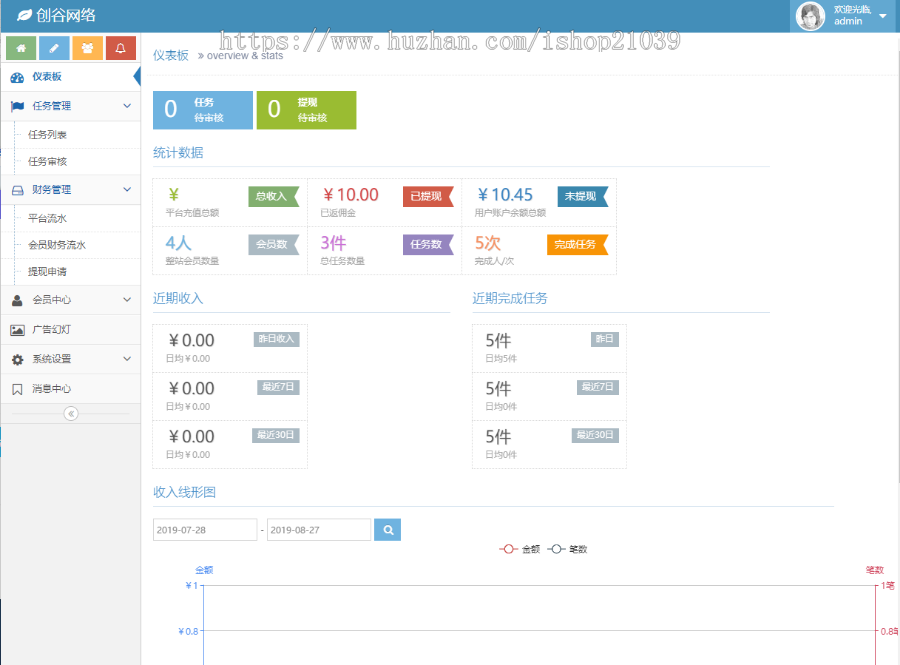Click the start date field showing 2019-07-28

pyautogui.click(x=204, y=529)
